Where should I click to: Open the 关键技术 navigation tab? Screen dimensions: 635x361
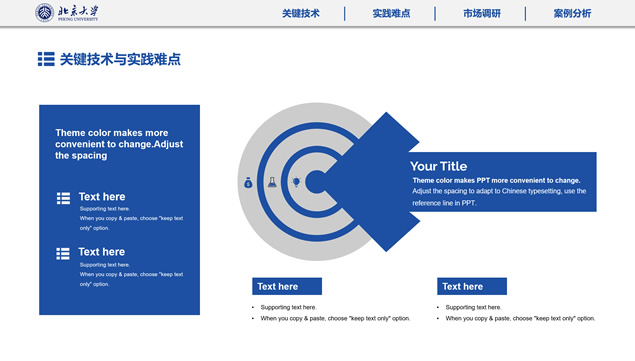(301, 14)
